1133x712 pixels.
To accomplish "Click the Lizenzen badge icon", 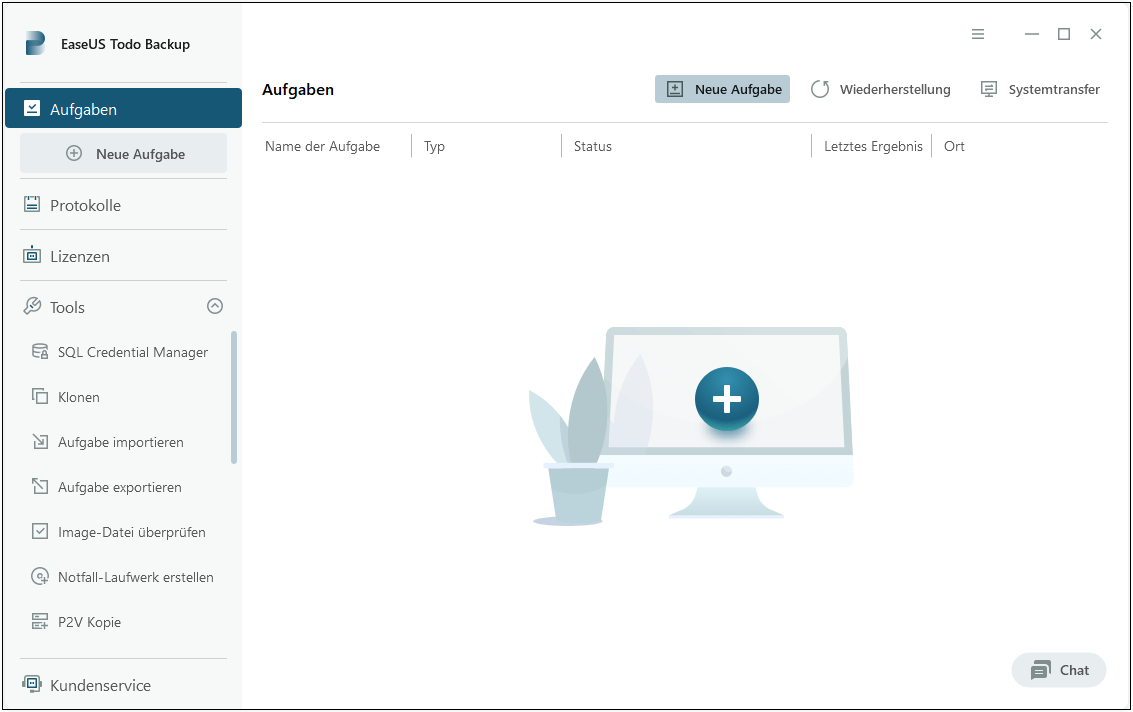I will click(32, 255).
